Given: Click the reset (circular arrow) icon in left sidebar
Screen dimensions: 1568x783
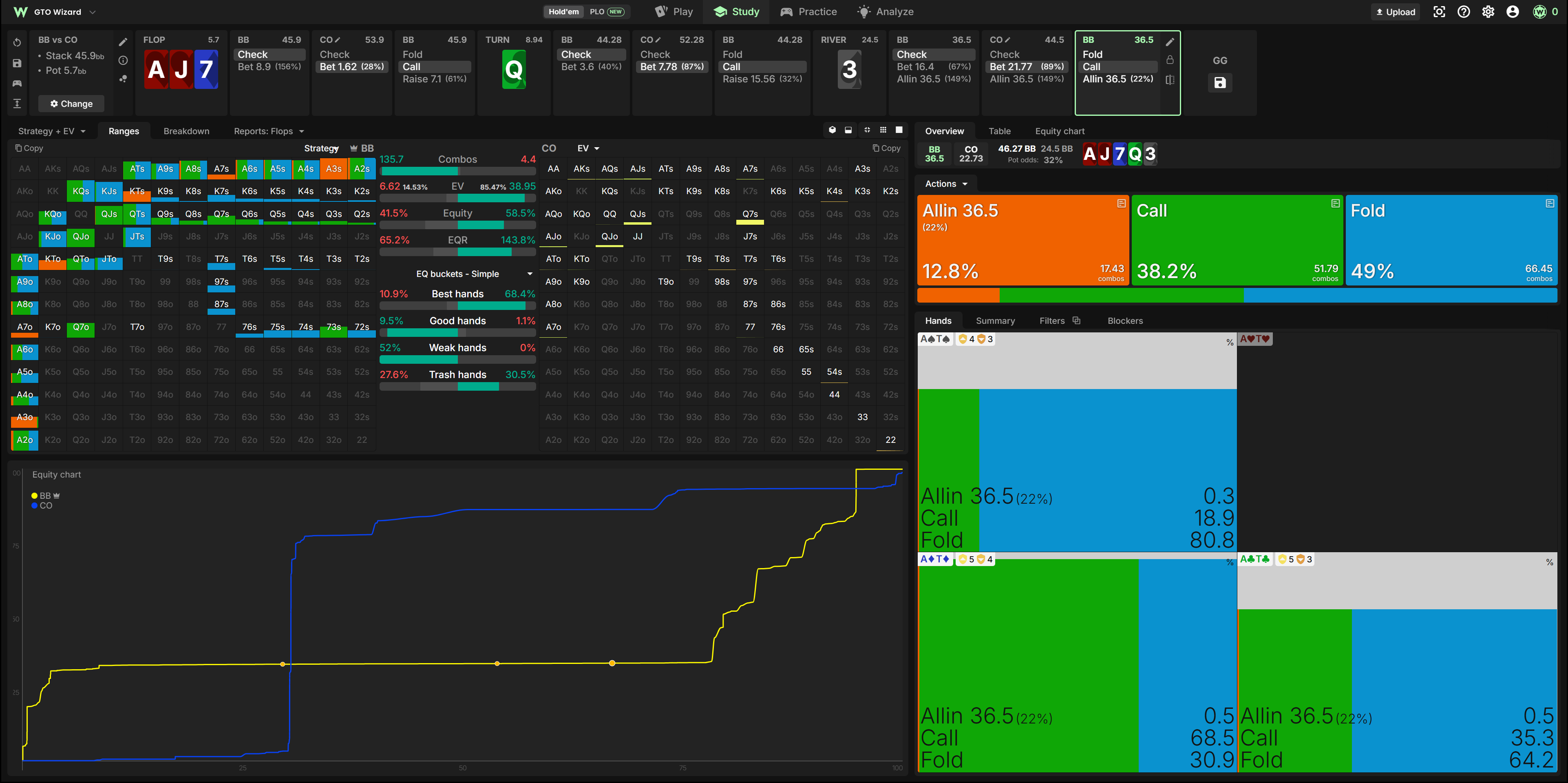Looking at the screenshot, I should pyautogui.click(x=17, y=43).
